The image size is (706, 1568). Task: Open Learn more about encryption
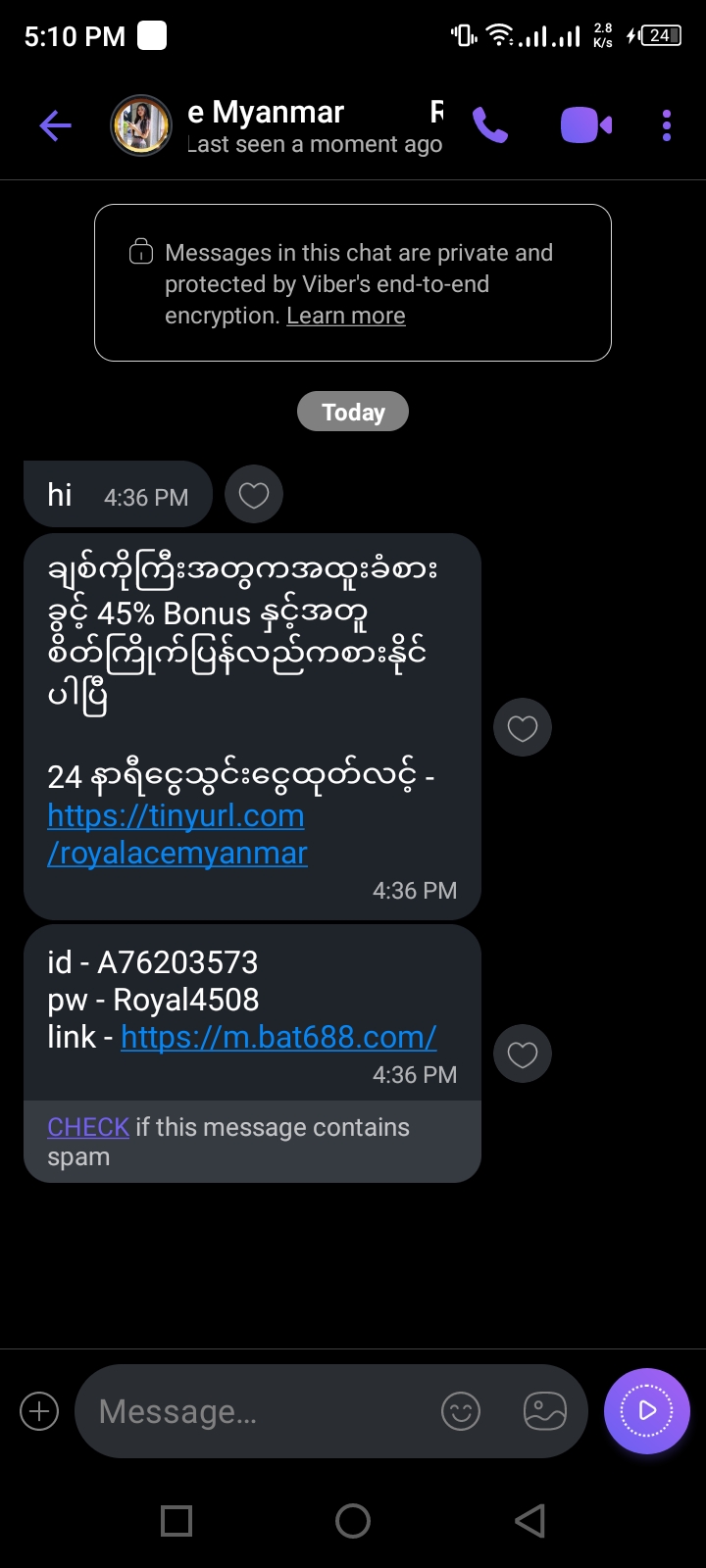(346, 316)
